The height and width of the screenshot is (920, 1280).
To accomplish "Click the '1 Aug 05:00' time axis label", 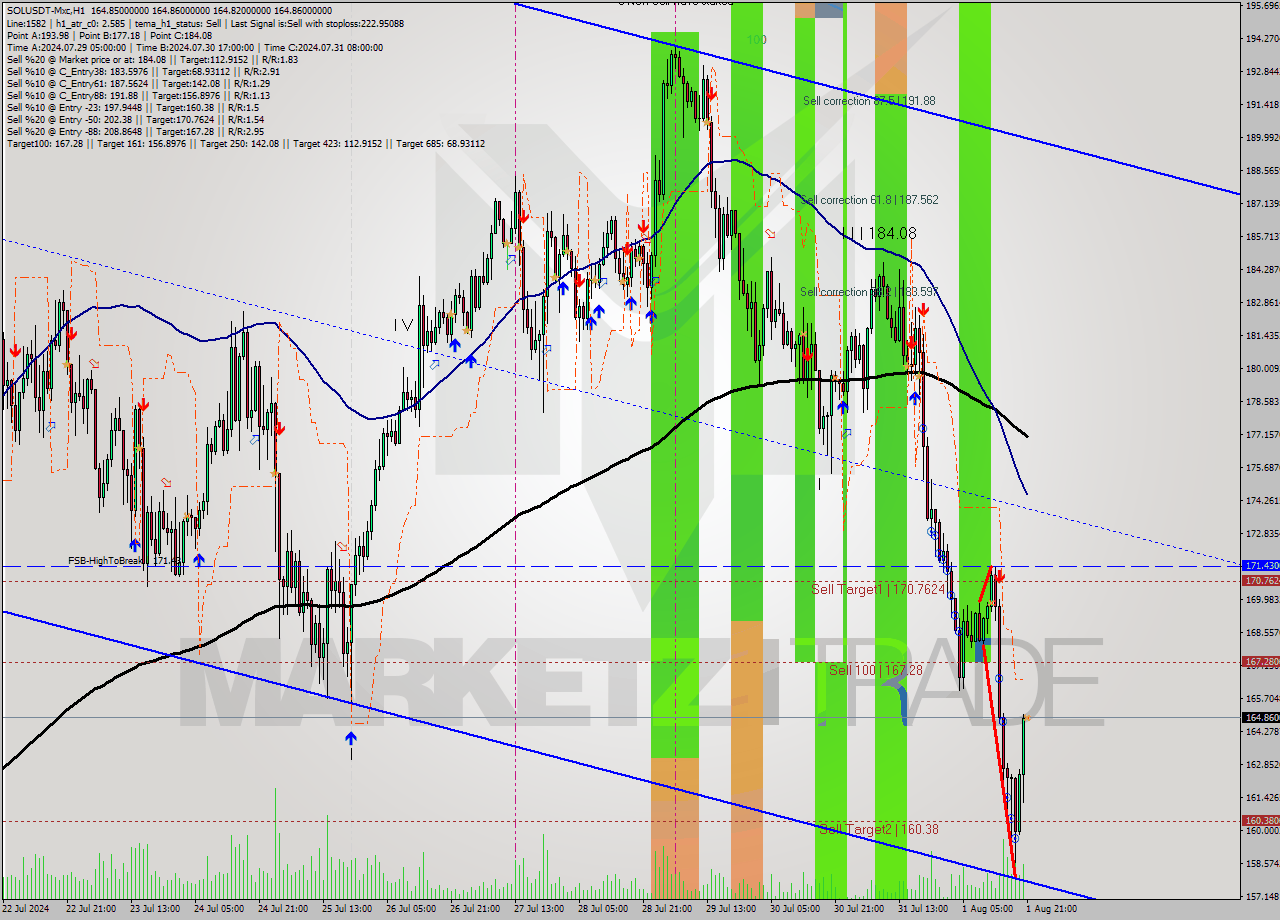I will click(986, 909).
